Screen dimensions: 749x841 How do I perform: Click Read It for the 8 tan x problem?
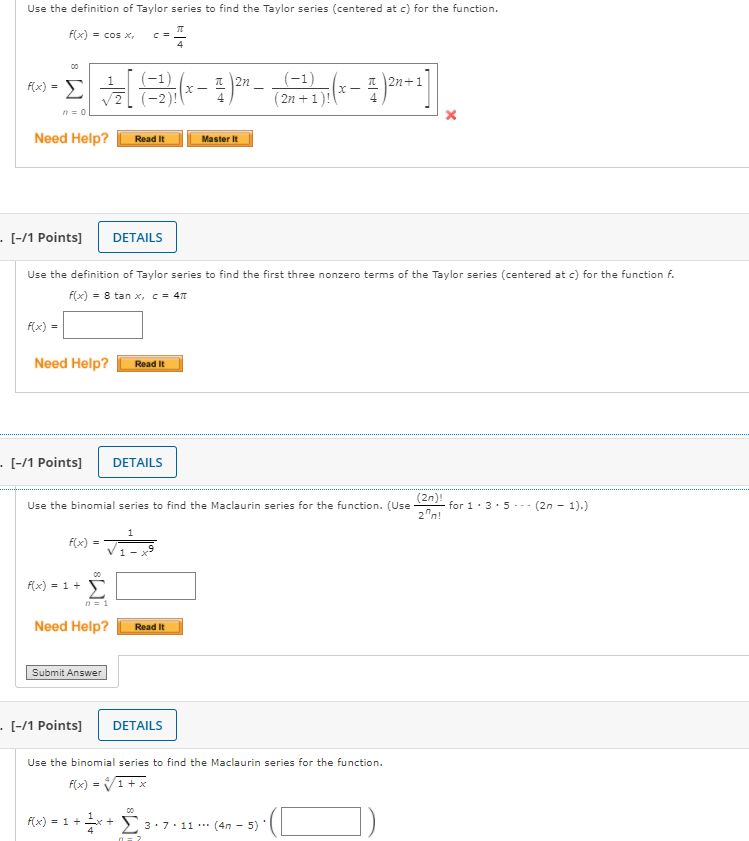[x=149, y=364]
